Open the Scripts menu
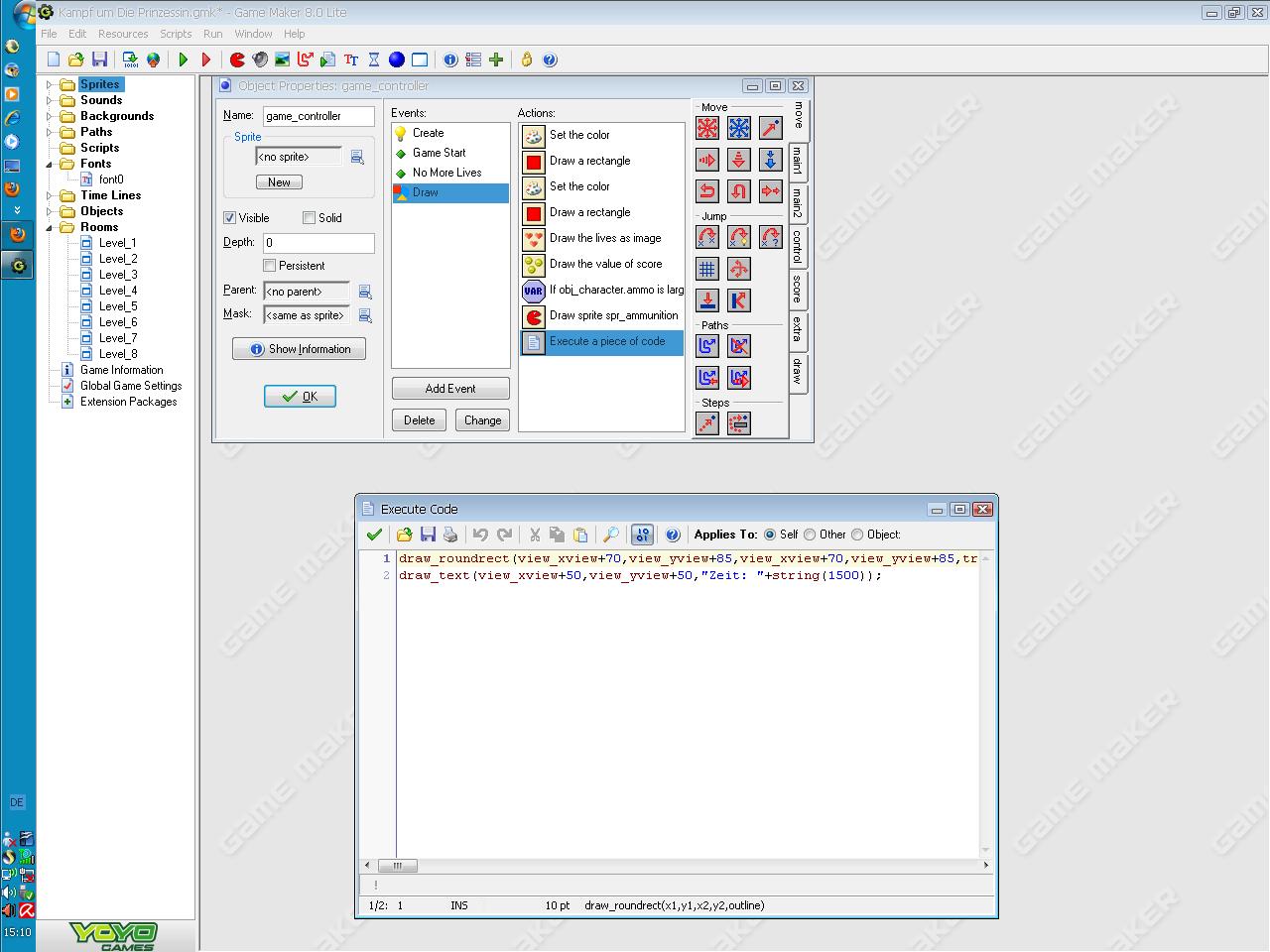 [x=176, y=34]
